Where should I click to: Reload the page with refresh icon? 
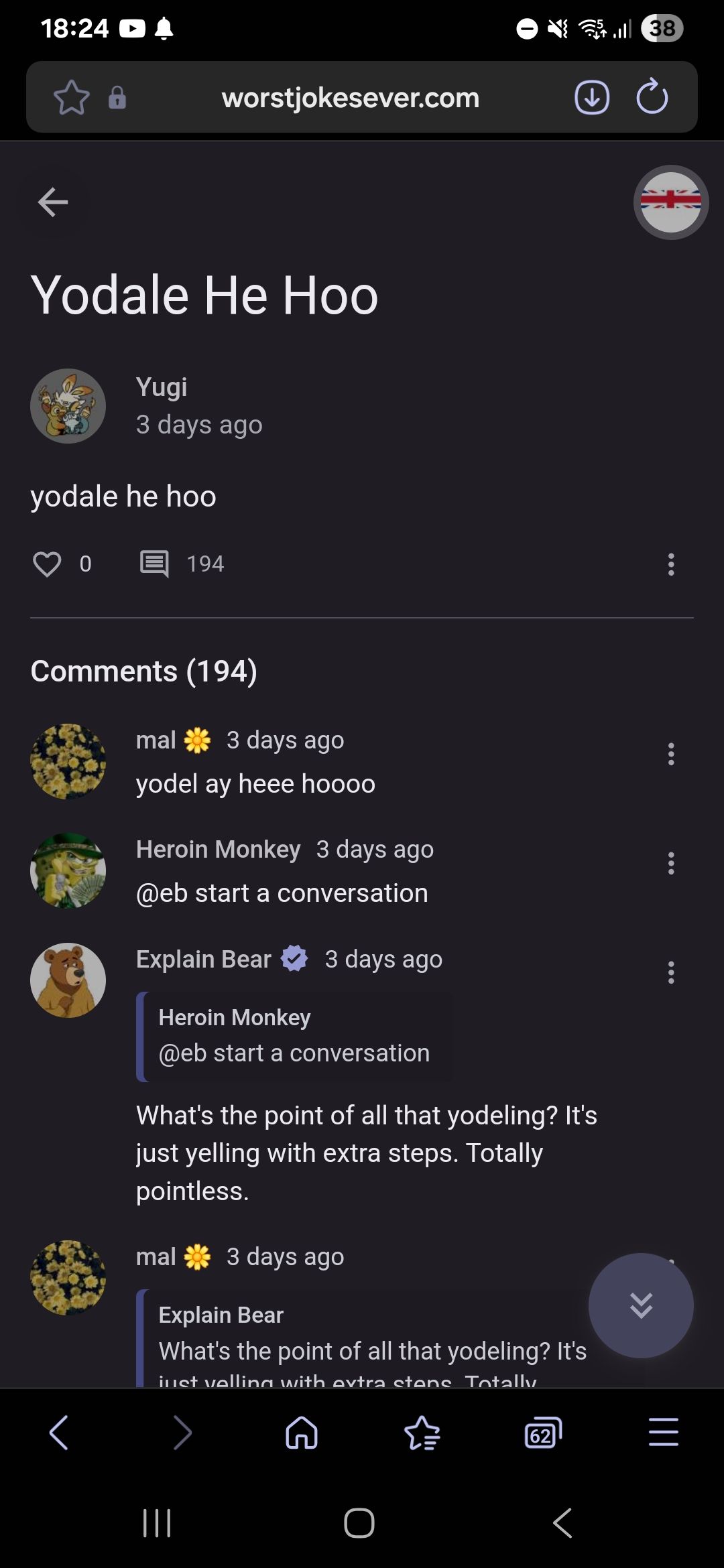click(652, 98)
